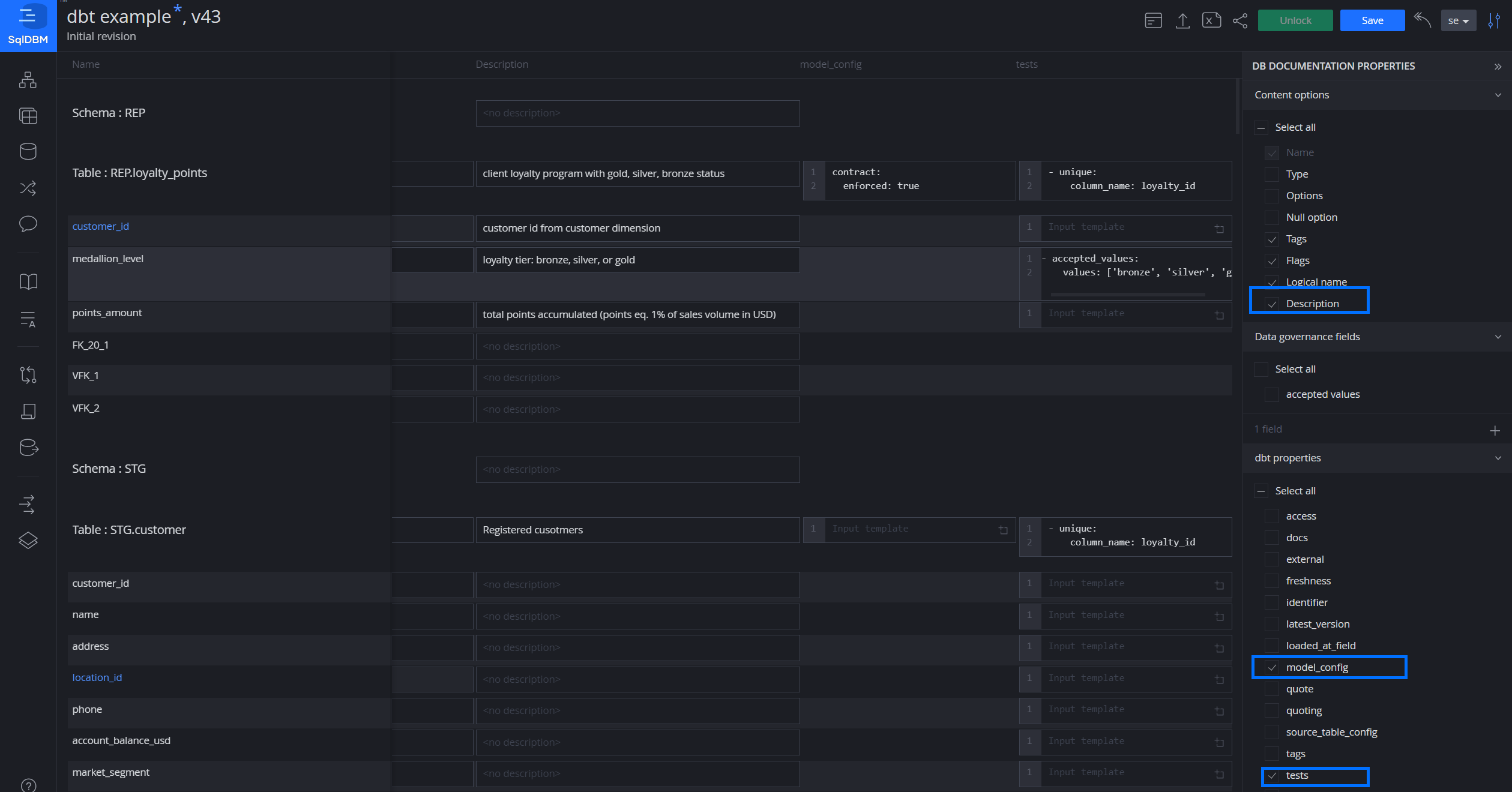Image resolution: width=1512 pixels, height=792 pixels.
Task: Open the comments panel
Action: [x=28, y=224]
